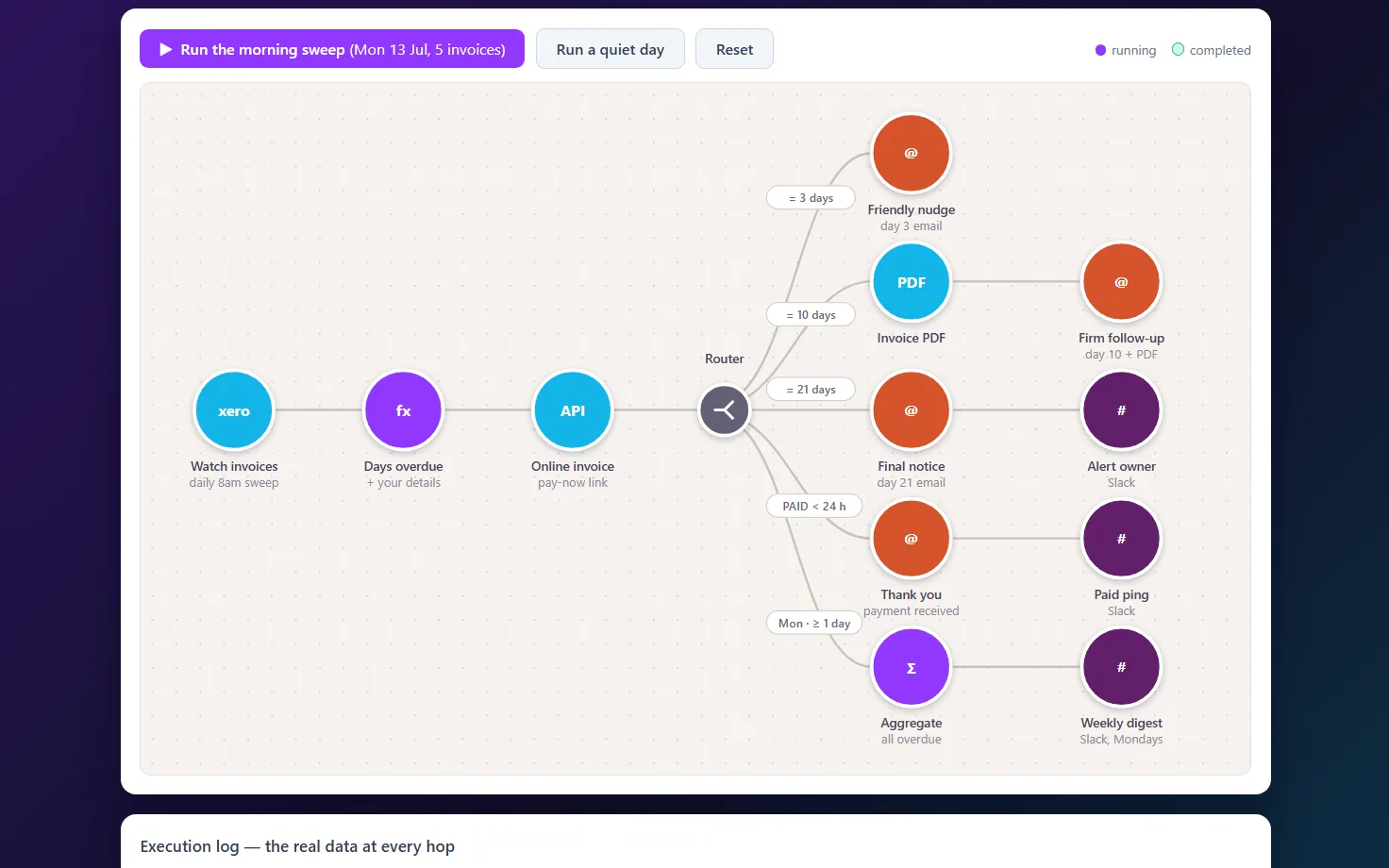Select the Thank you email node

[x=912, y=539]
